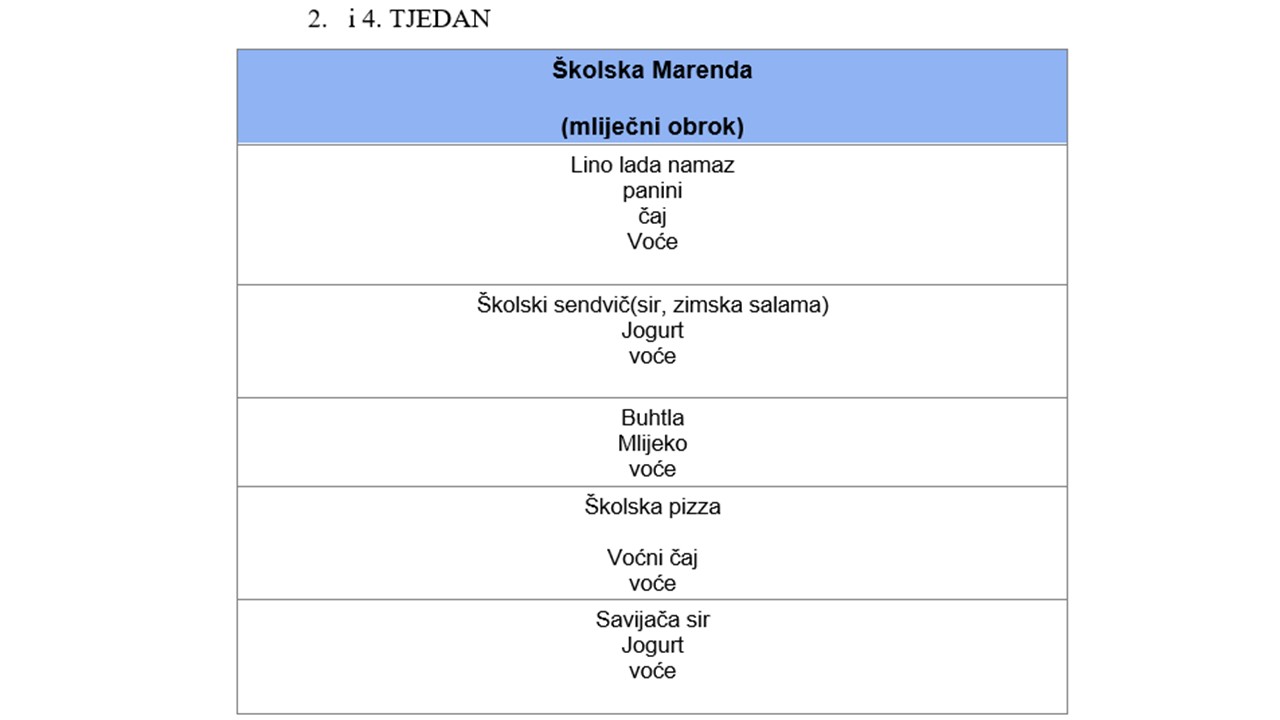Click the word TJEDAN in the heading
1280x720 pixels.
(x=440, y=19)
